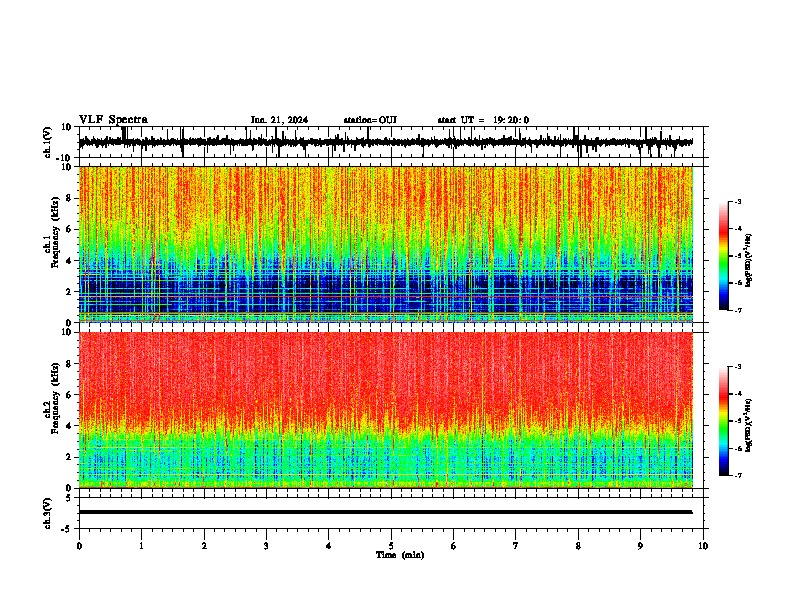Click the "-3" label on ch.1 color scale
Screen dimensions: 792x612
738,202
